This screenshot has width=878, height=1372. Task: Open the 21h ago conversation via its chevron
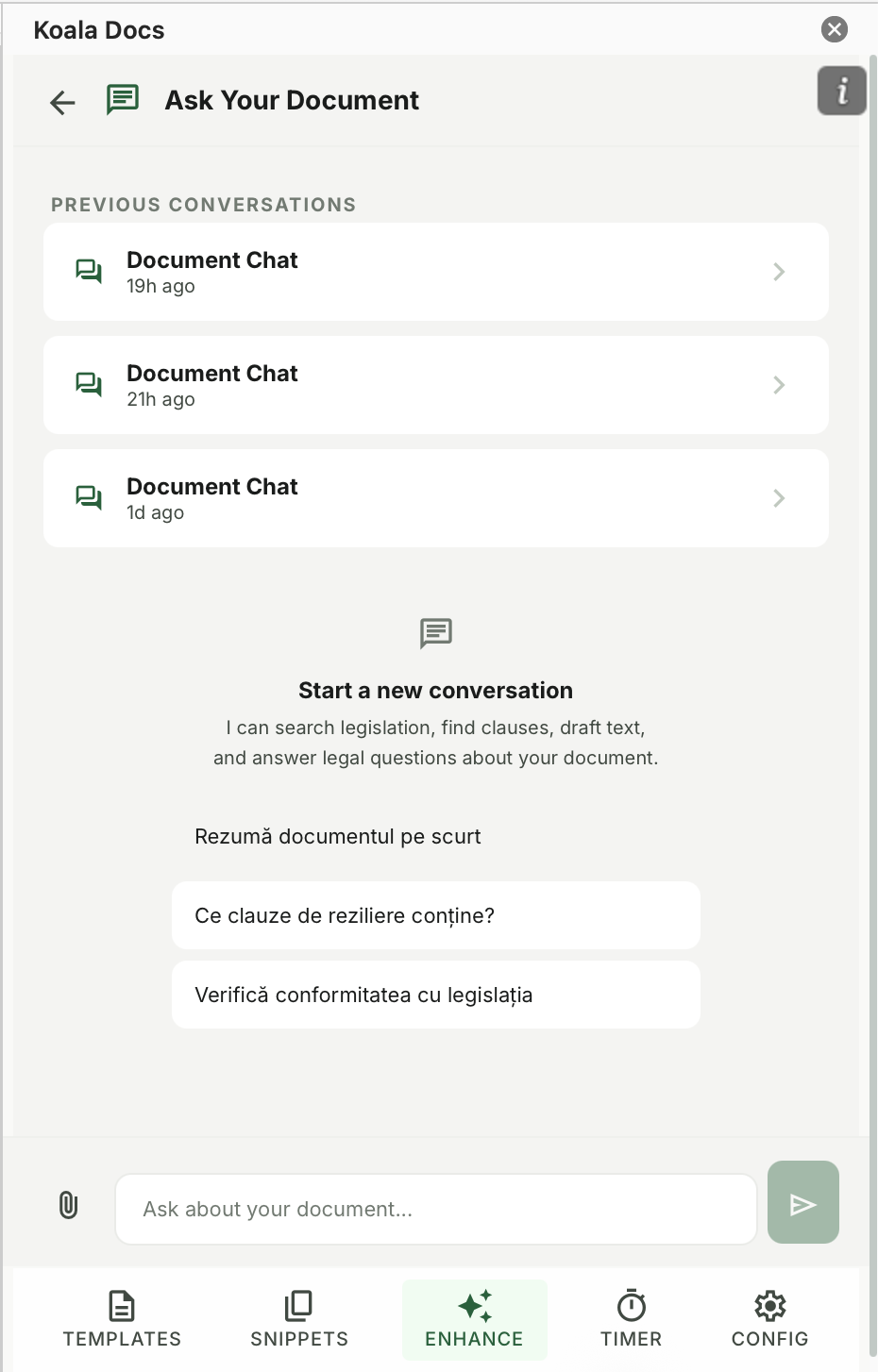tap(778, 384)
